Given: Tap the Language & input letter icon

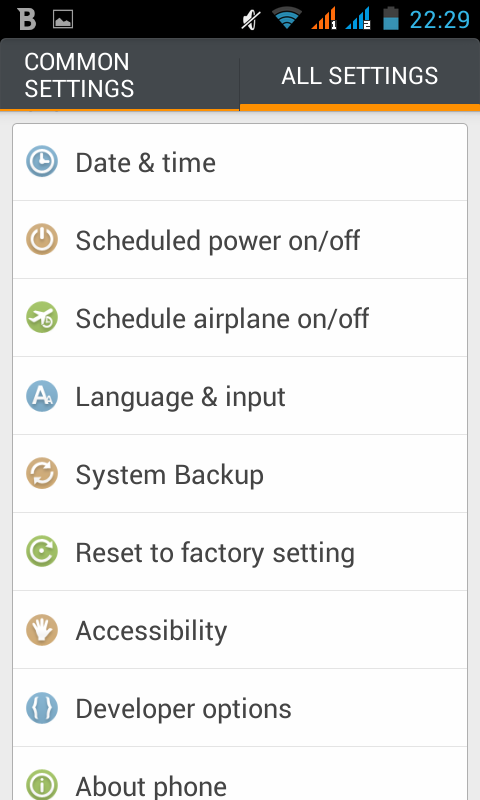Looking at the screenshot, I should pyautogui.click(x=42, y=396).
